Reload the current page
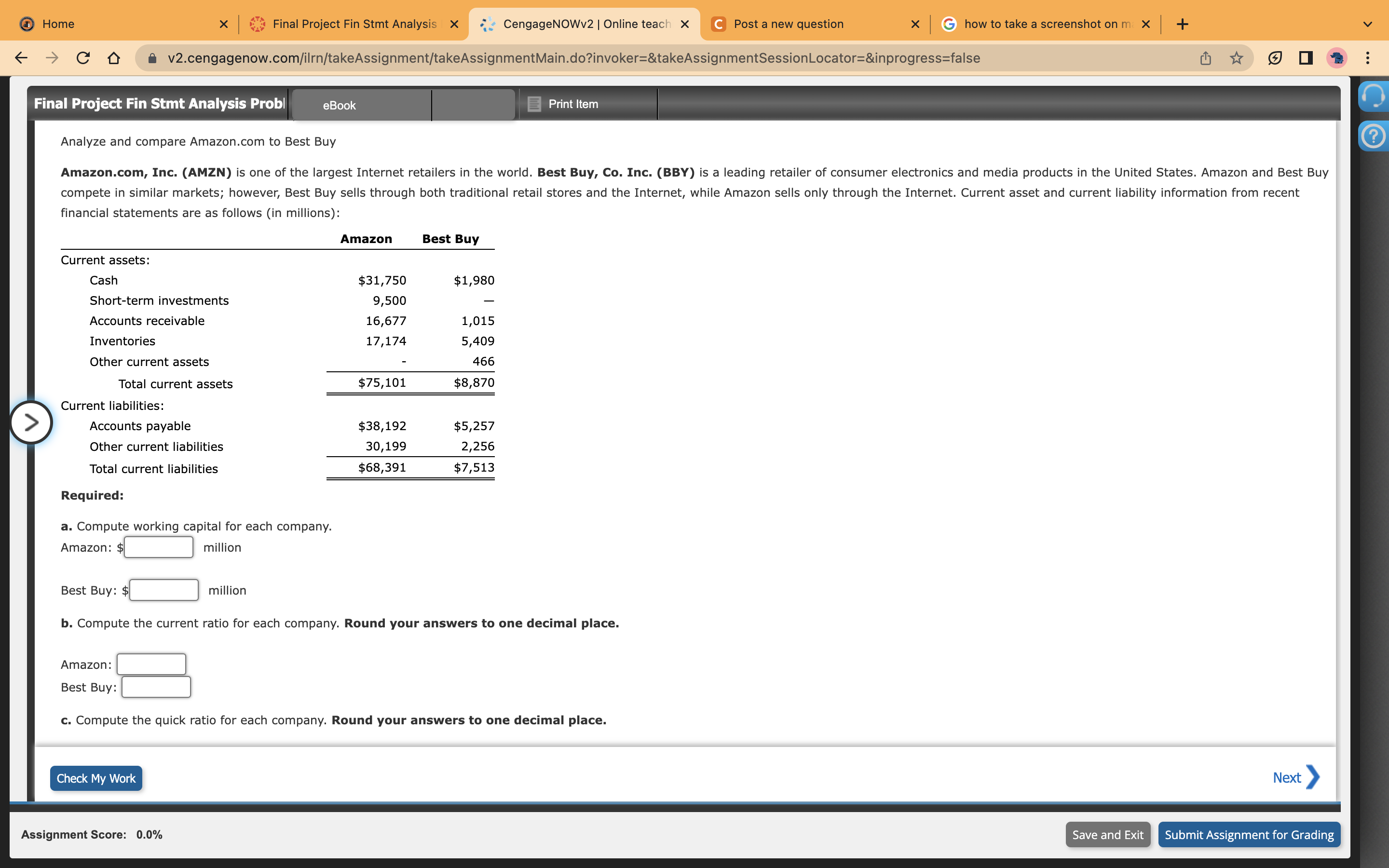The image size is (1389, 868). [83, 58]
